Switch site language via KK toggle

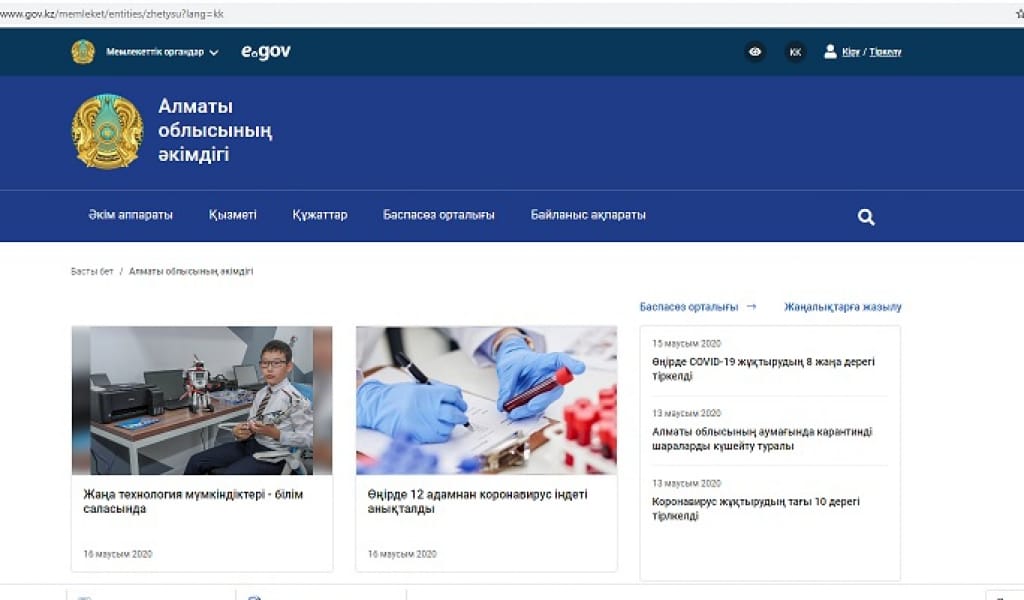[795, 51]
